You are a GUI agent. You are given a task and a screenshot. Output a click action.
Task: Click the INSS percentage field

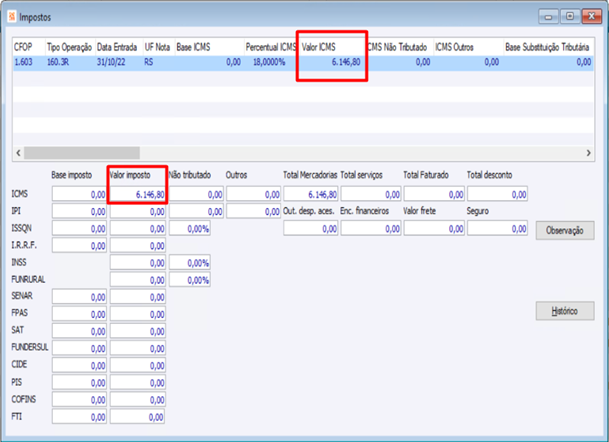pyautogui.click(x=190, y=263)
